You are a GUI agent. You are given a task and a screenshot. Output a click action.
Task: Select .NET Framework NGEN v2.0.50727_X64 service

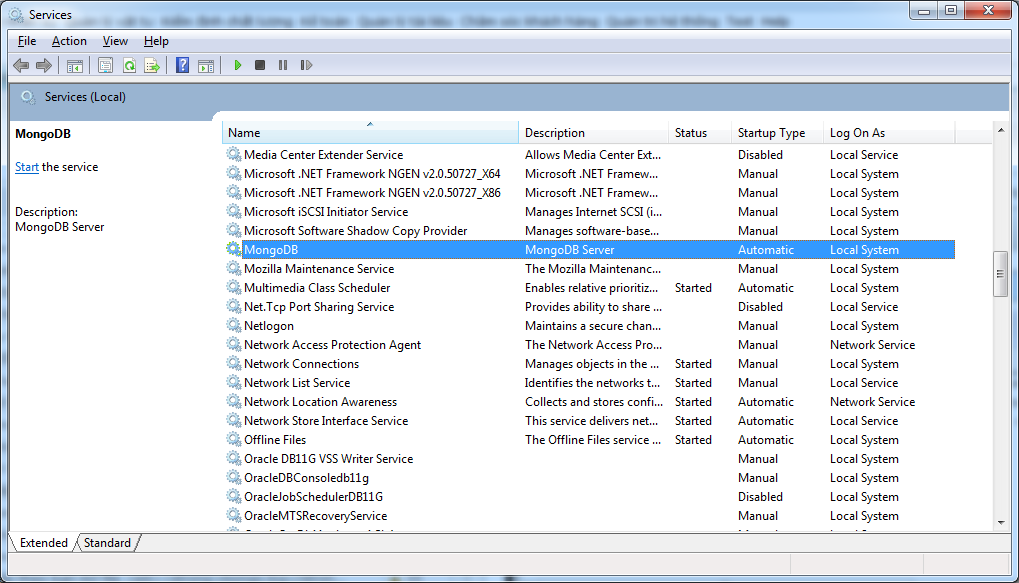pos(590,174)
